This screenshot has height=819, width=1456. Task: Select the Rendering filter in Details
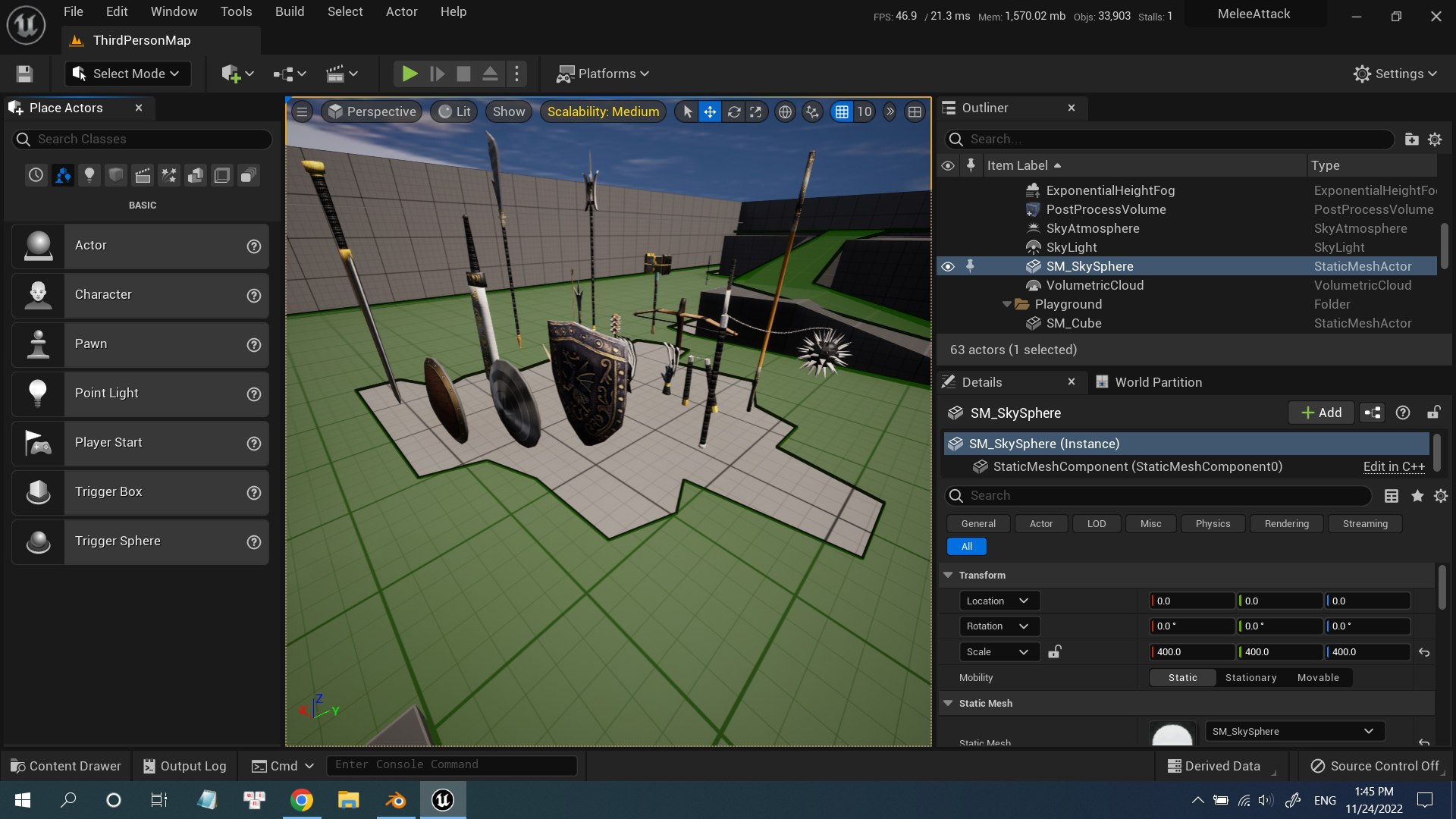click(1286, 523)
